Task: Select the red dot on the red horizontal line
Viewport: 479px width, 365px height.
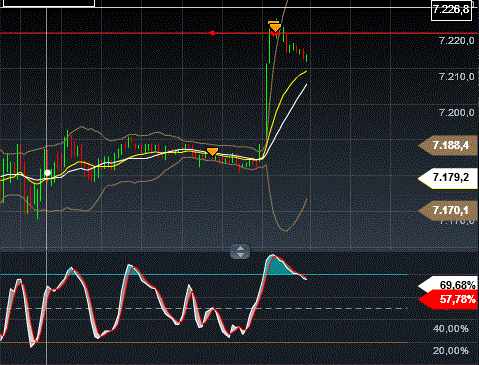Action: (213, 33)
